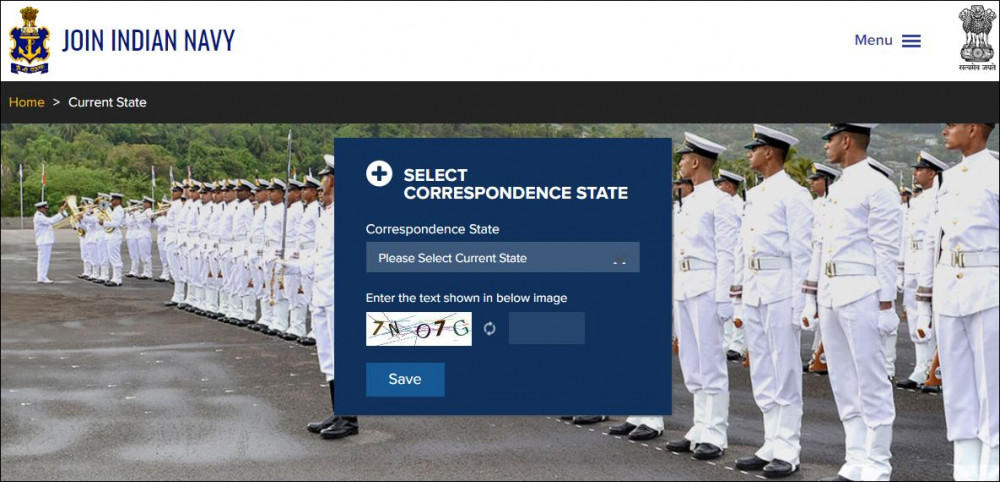The height and width of the screenshot is (482, 1000).
Task: Click the SELECT CORRESPONDENCE STATE heading
Action: point(515,184)
